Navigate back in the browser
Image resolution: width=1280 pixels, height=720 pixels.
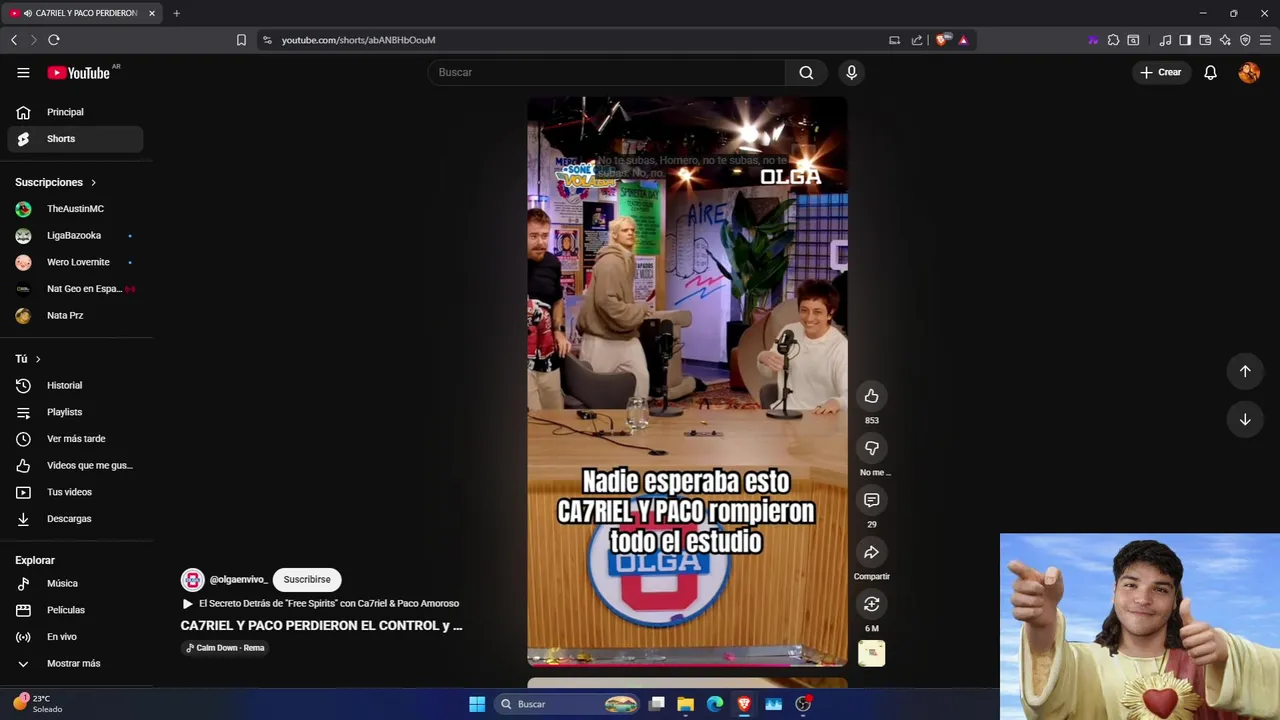point(14,40)
